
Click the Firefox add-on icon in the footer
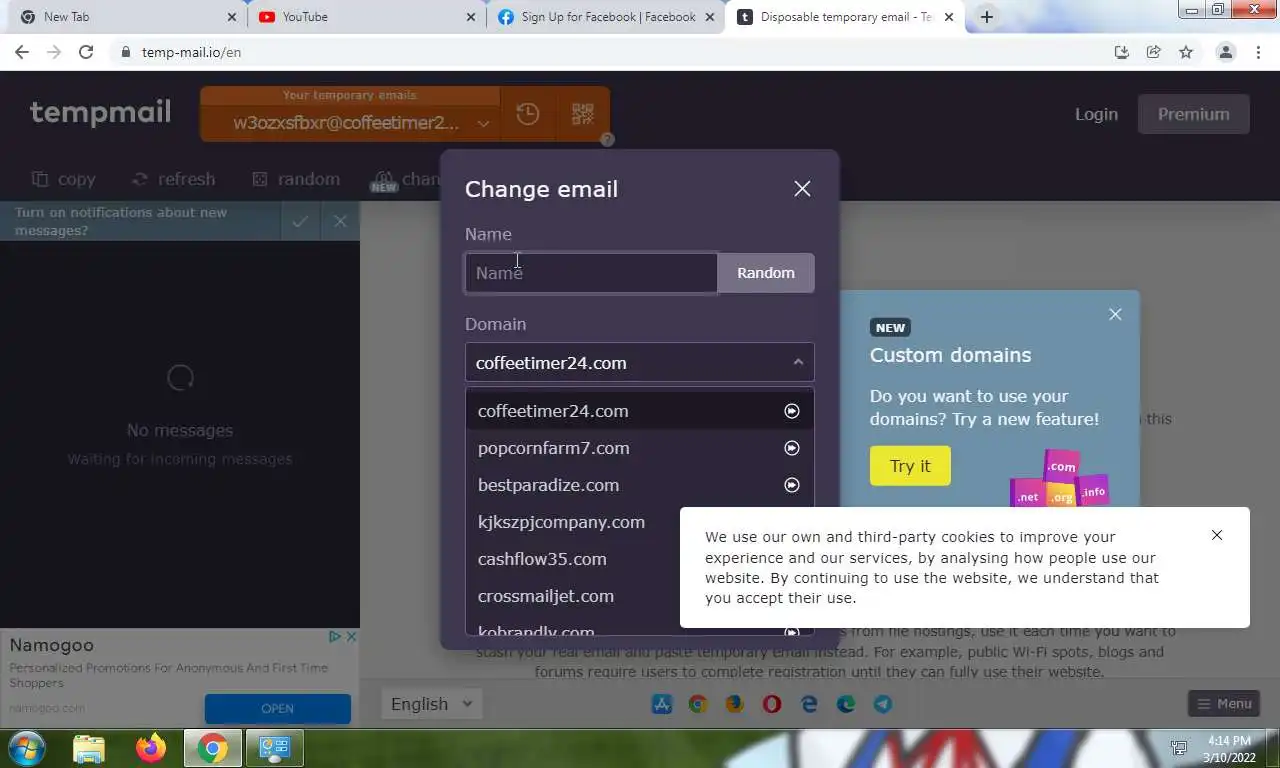click(x=735, y=704)
